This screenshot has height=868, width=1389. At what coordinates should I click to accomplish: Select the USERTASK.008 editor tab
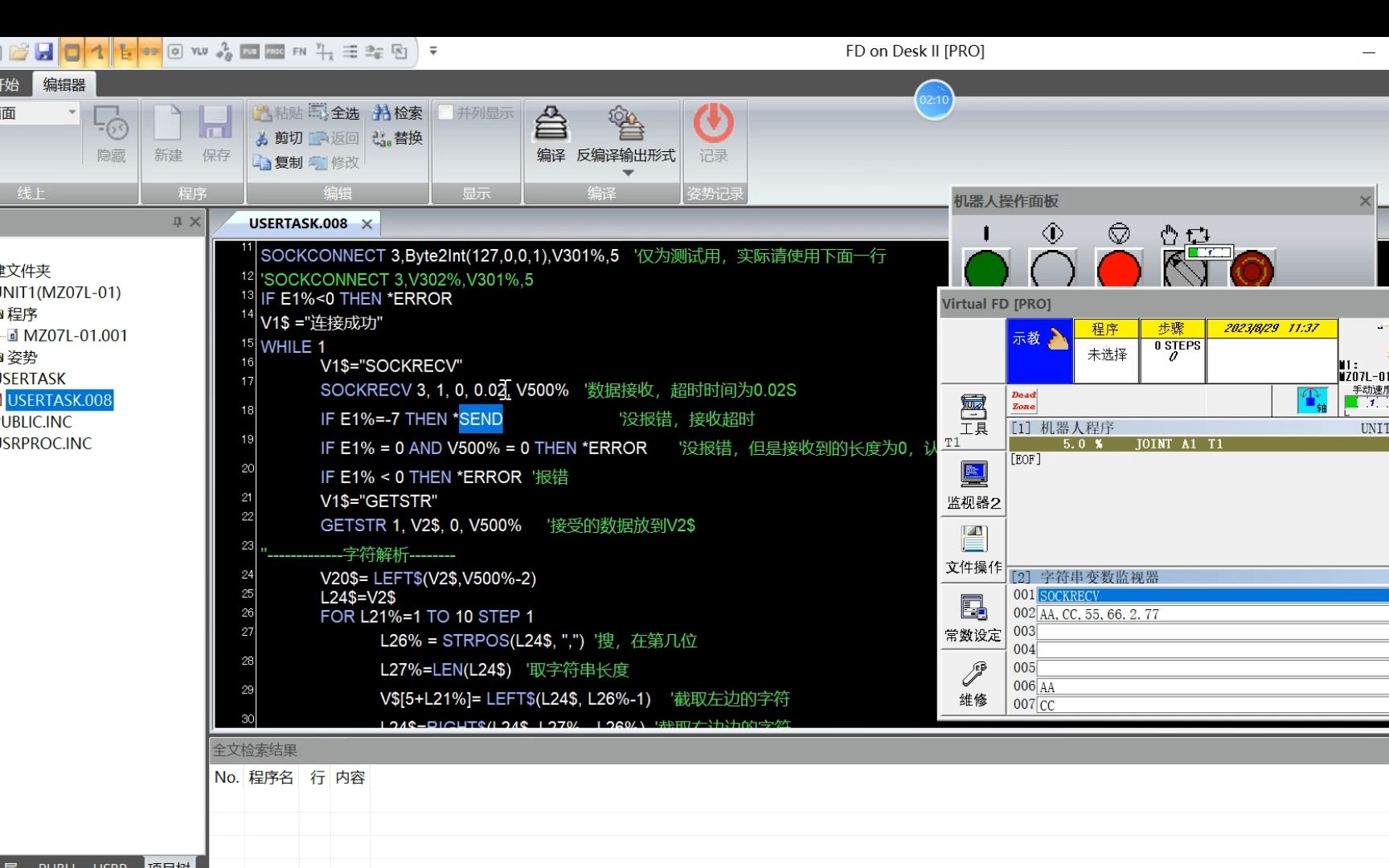tap(297, 223)
